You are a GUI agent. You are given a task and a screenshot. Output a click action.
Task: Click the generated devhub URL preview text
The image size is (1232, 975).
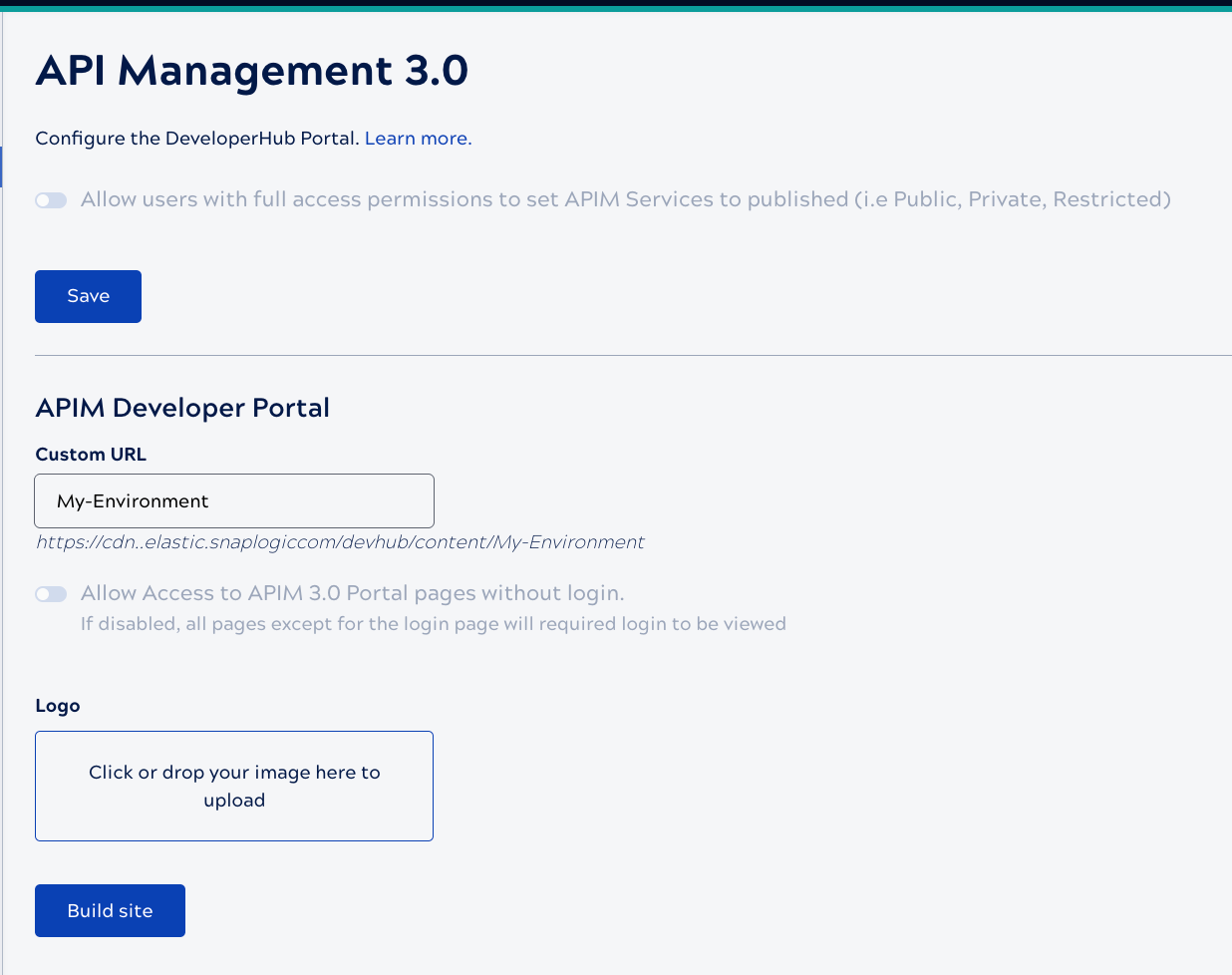coord(339,542)
